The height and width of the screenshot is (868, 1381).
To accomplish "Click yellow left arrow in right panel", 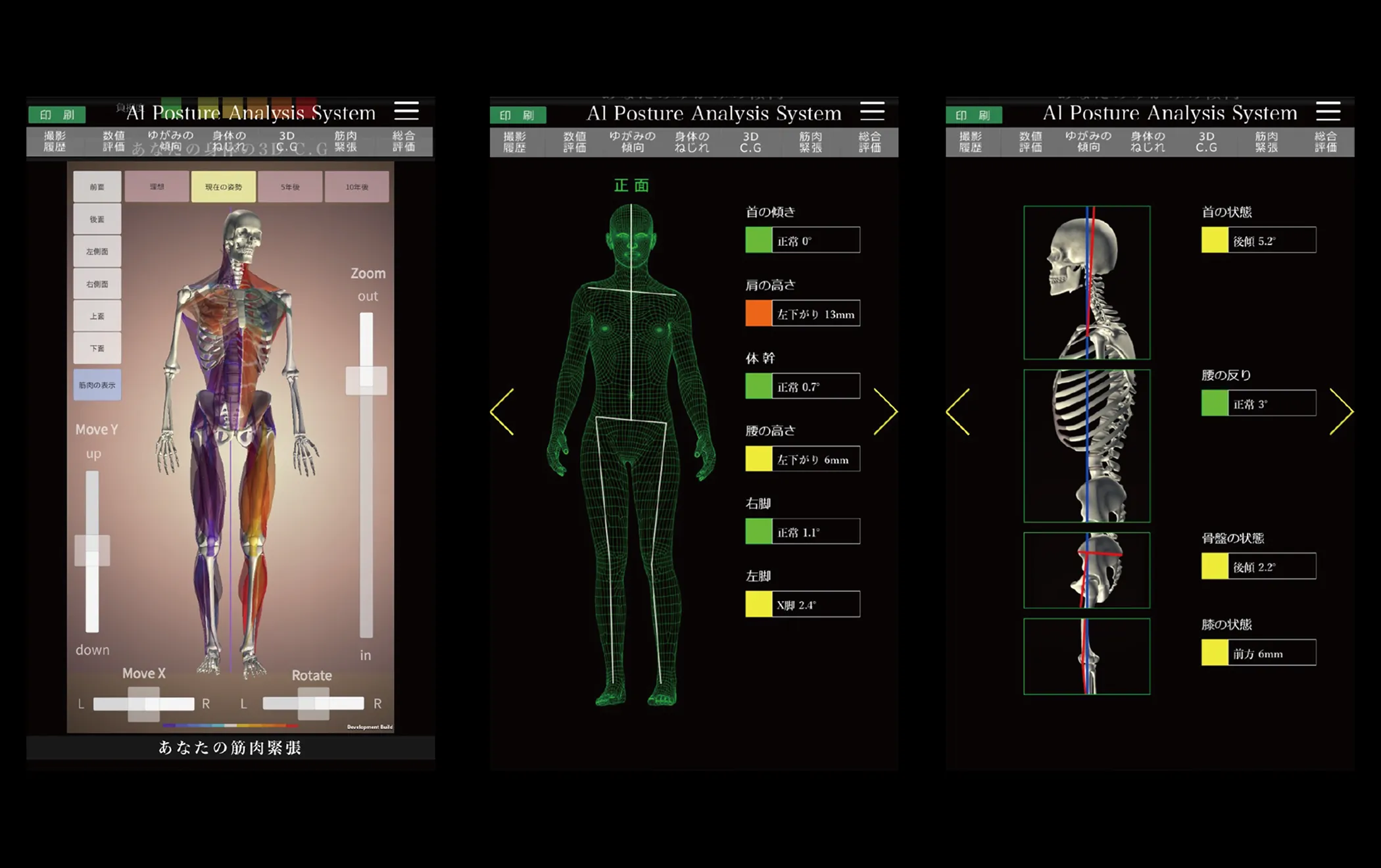I will point(958,412).
